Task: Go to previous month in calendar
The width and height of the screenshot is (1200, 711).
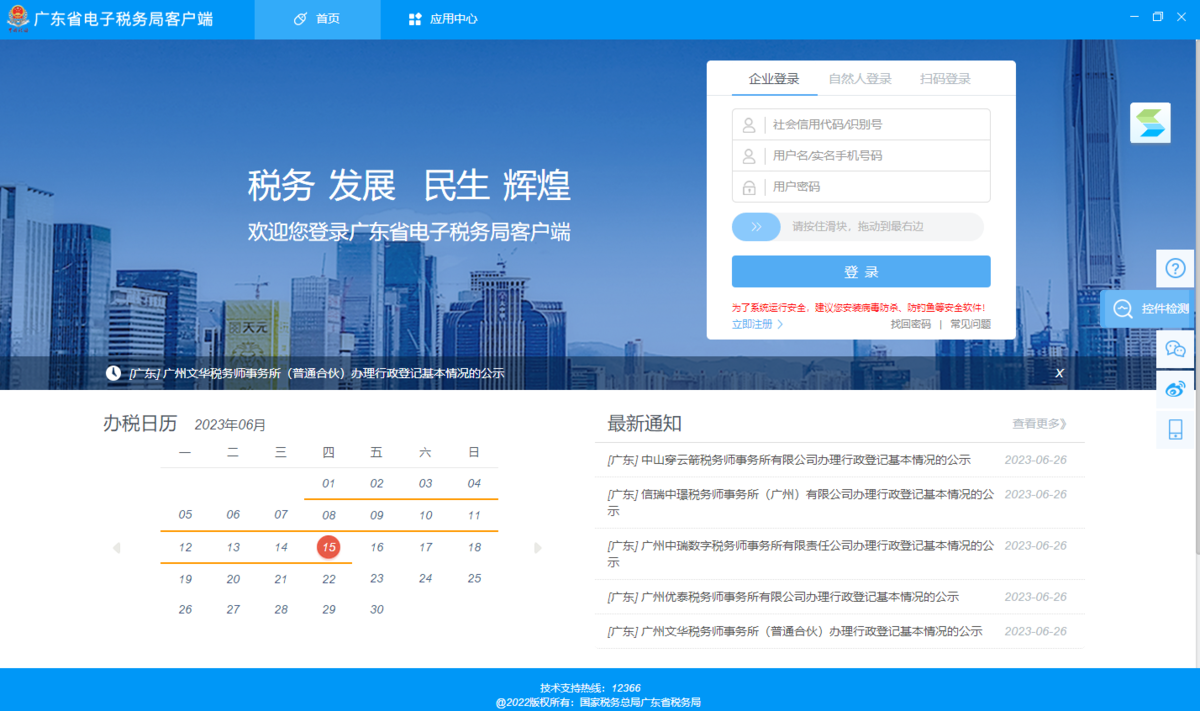Action: point(116,548)
